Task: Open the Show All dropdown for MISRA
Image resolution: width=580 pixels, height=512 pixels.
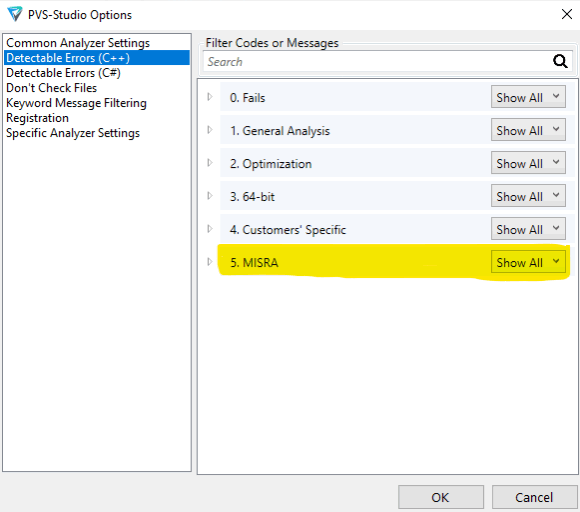Action: (528, 262)
